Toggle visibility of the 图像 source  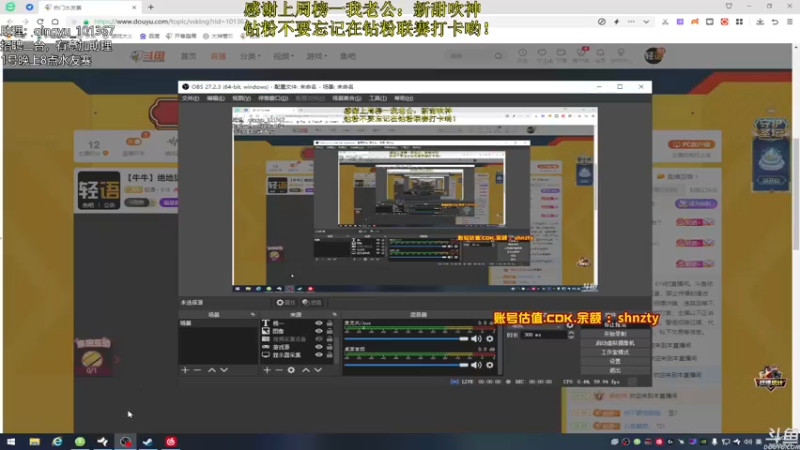[x=319, y=331]
